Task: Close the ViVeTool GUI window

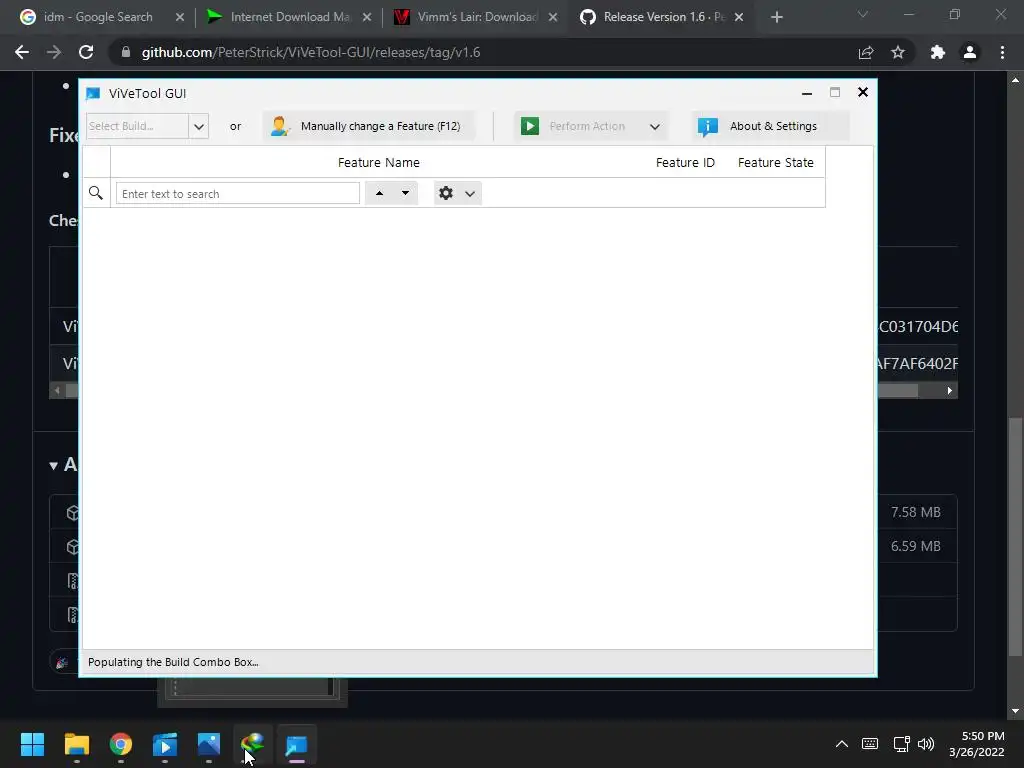Action: (863, 92)
